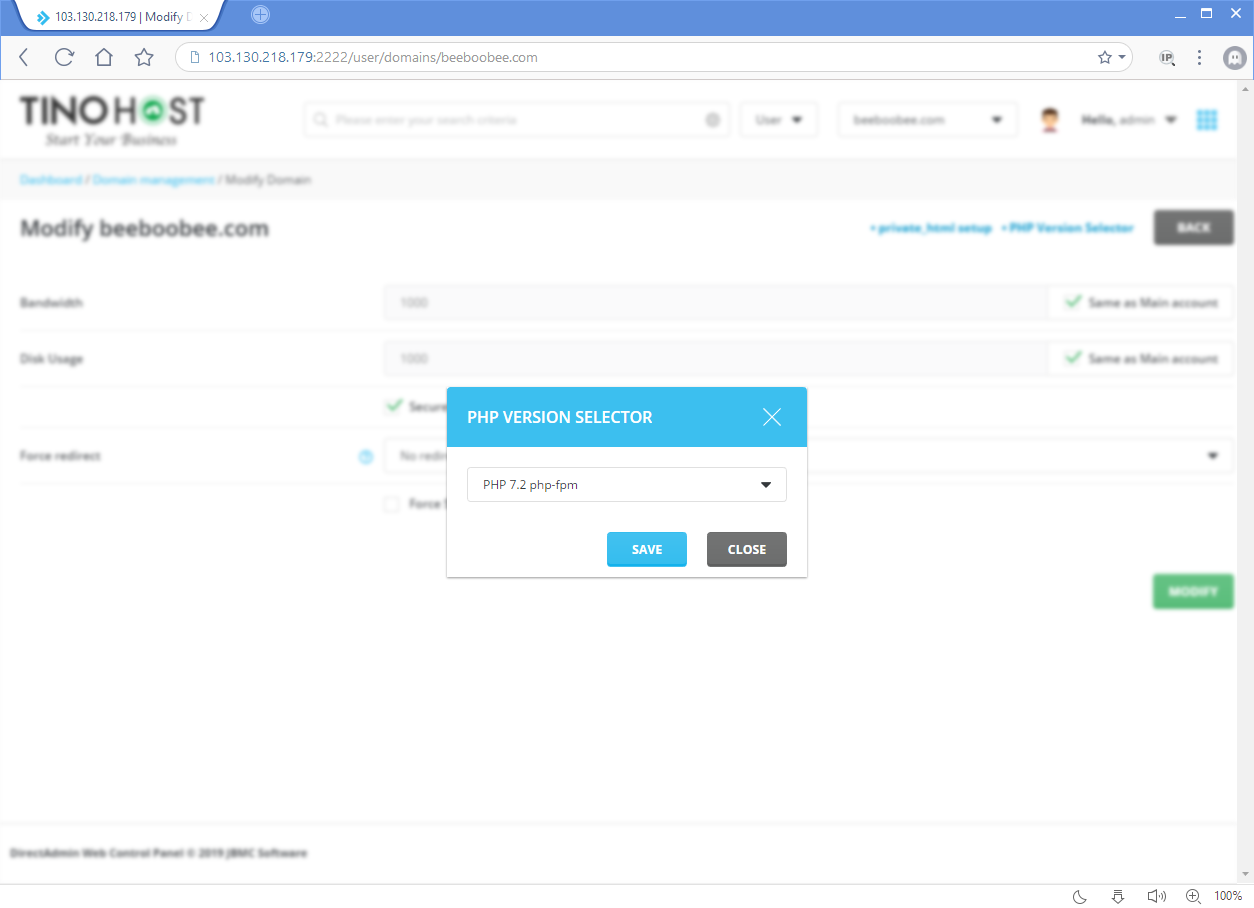The image size is (1254, 908).
Task: Open the apps grid icon in header
Action: [1207, 120]
